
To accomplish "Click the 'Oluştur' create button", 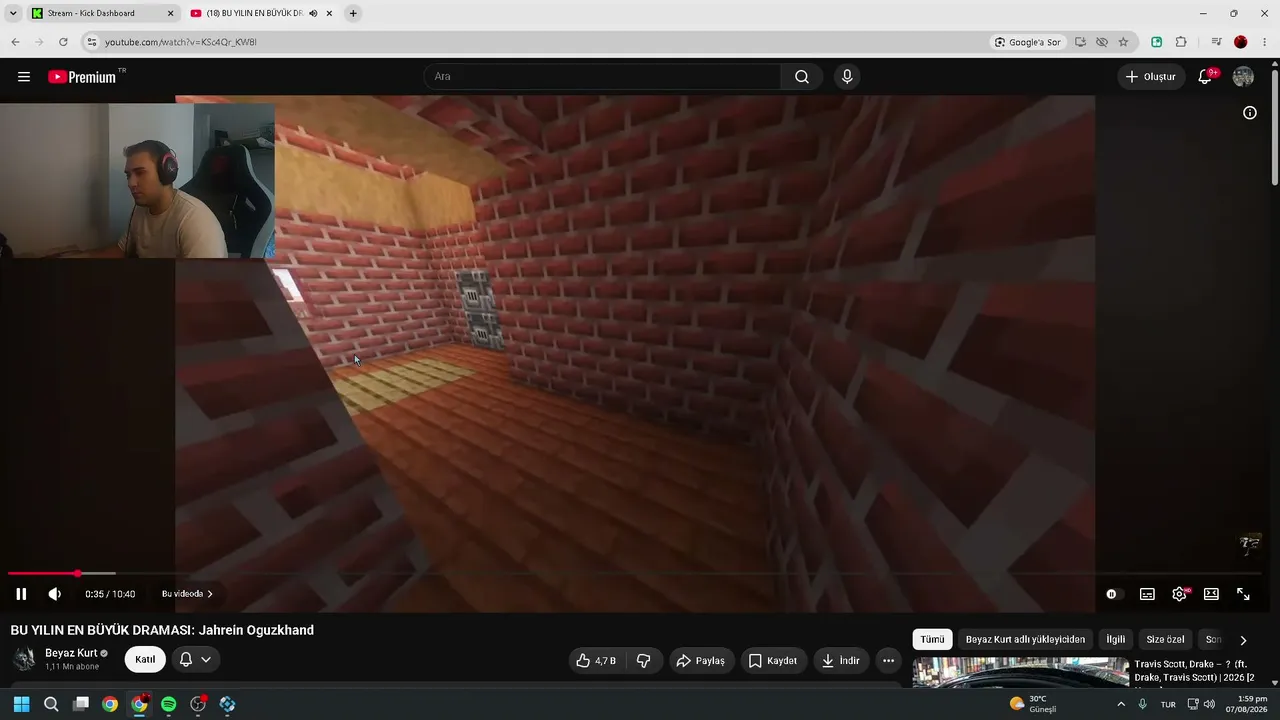I will point(1150,77).
